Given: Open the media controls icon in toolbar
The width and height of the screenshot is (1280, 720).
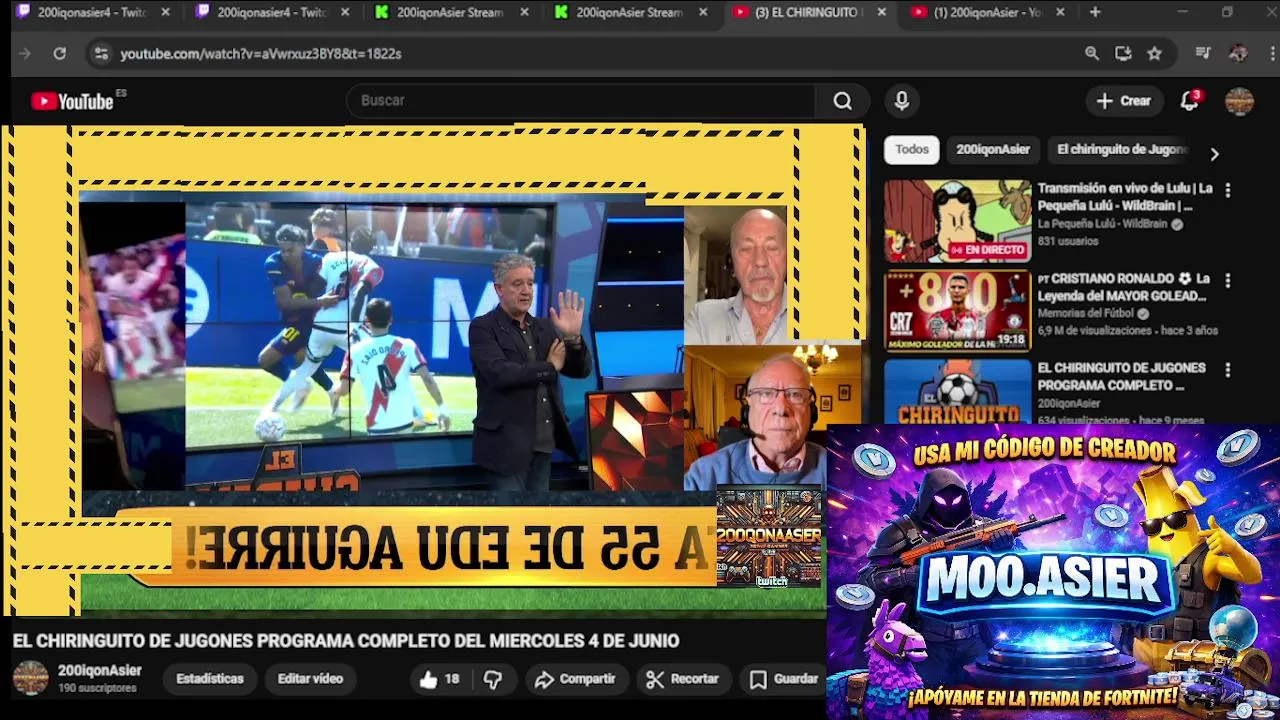Looking at the screenshot, I should click(x=1204, y=53).
